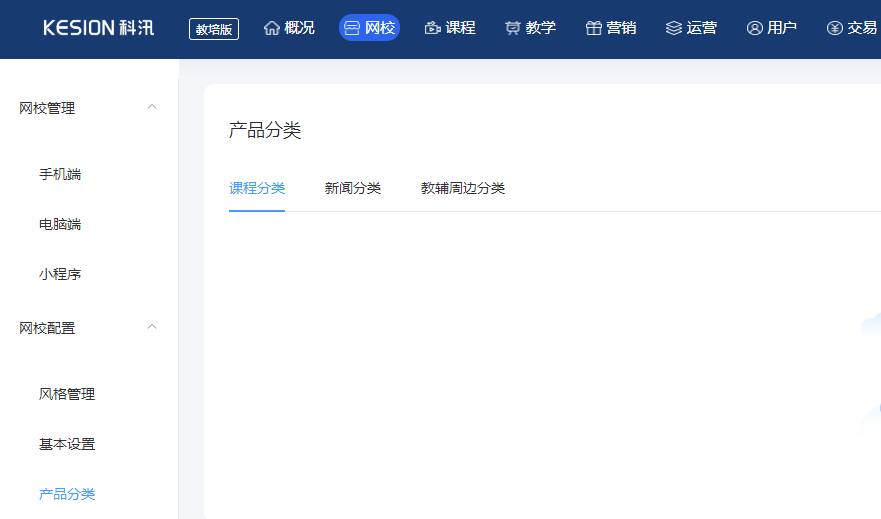Click the 产品分类 page title
881x519 pixels.
265,130
